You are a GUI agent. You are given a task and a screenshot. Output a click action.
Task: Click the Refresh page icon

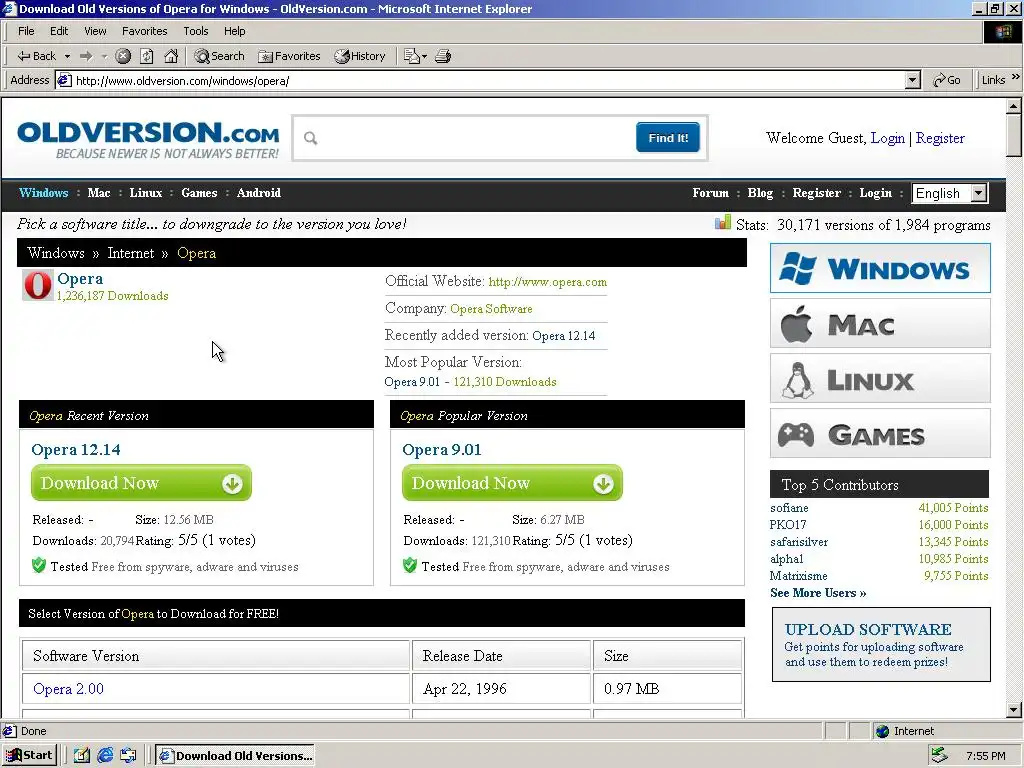pos(147,56)
